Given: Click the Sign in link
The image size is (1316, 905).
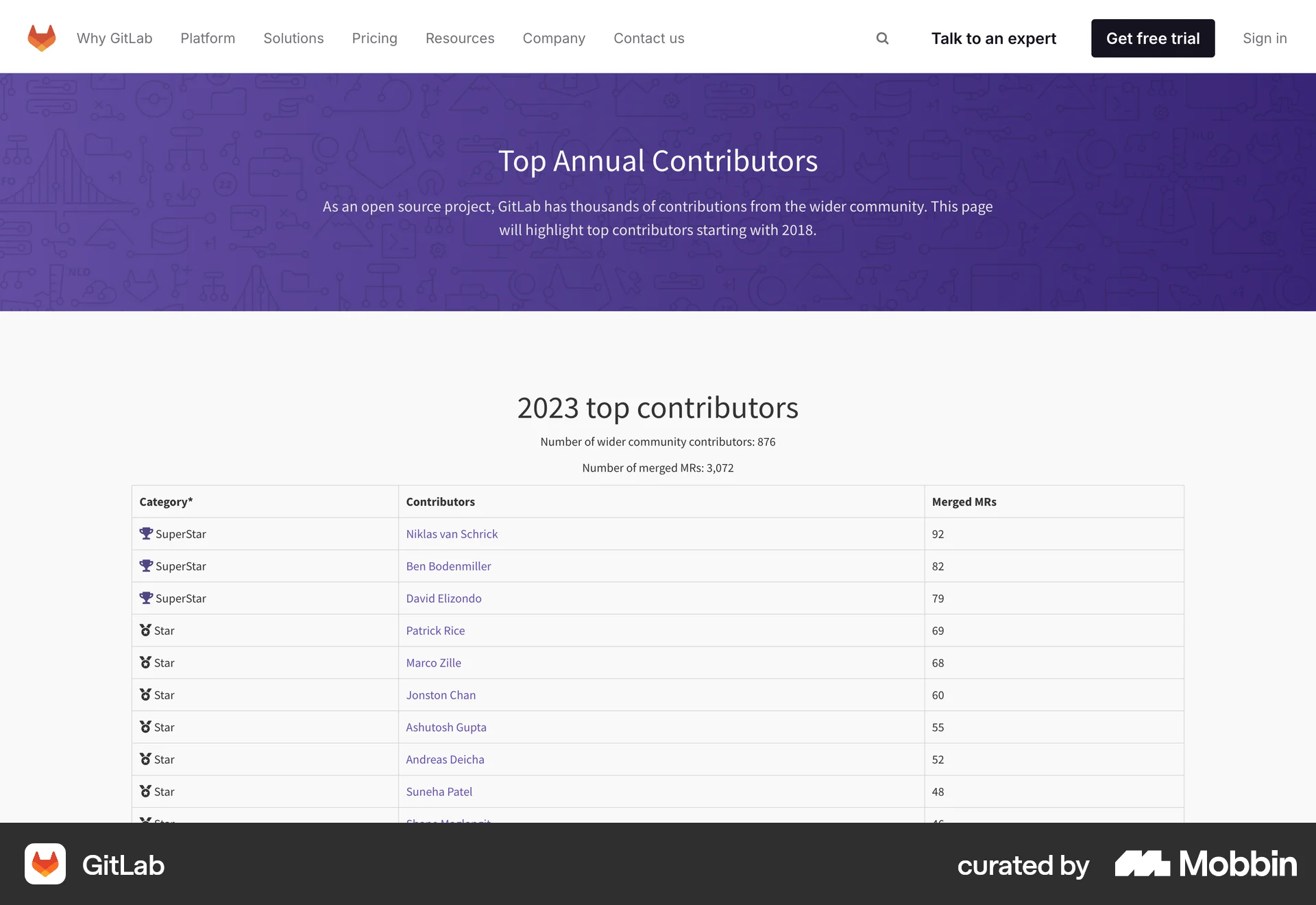Looking at the screenshot, I should coord(1265,38).
